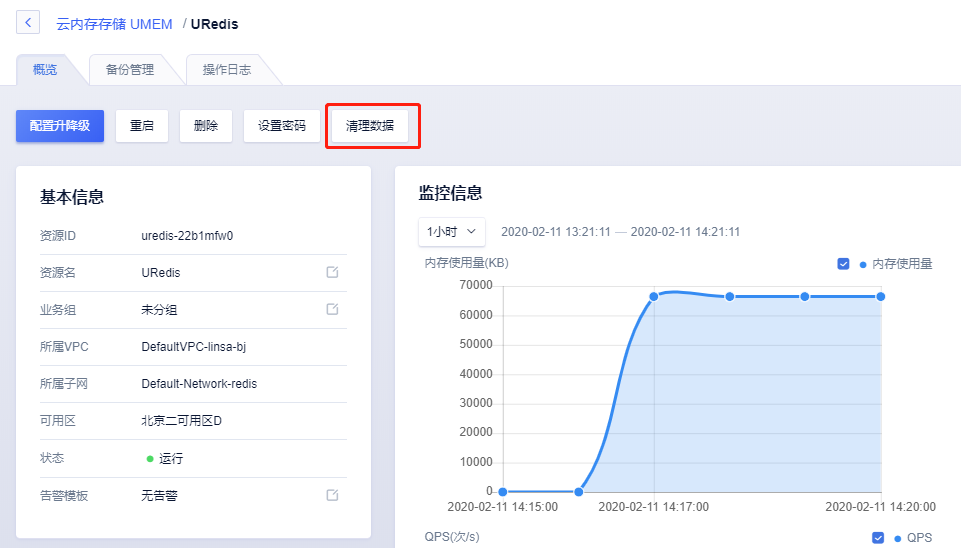The width and height of the screenshot is (961, 548).
Task: Edit the resource name URedis icon
Action: tap(332, 273)
